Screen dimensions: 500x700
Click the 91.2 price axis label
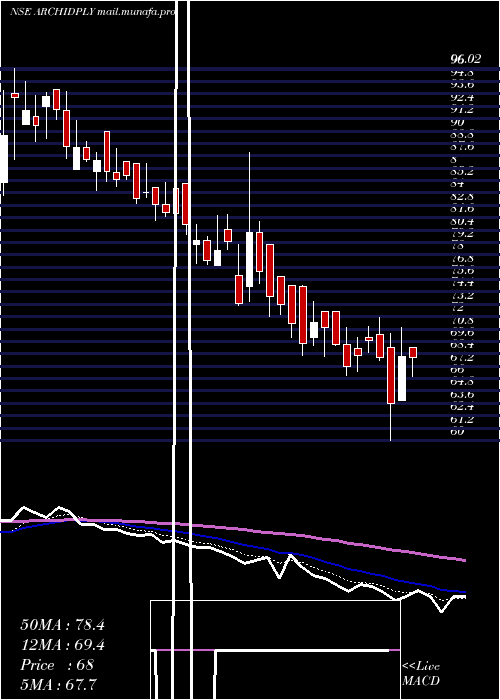[x=462, y=110]
